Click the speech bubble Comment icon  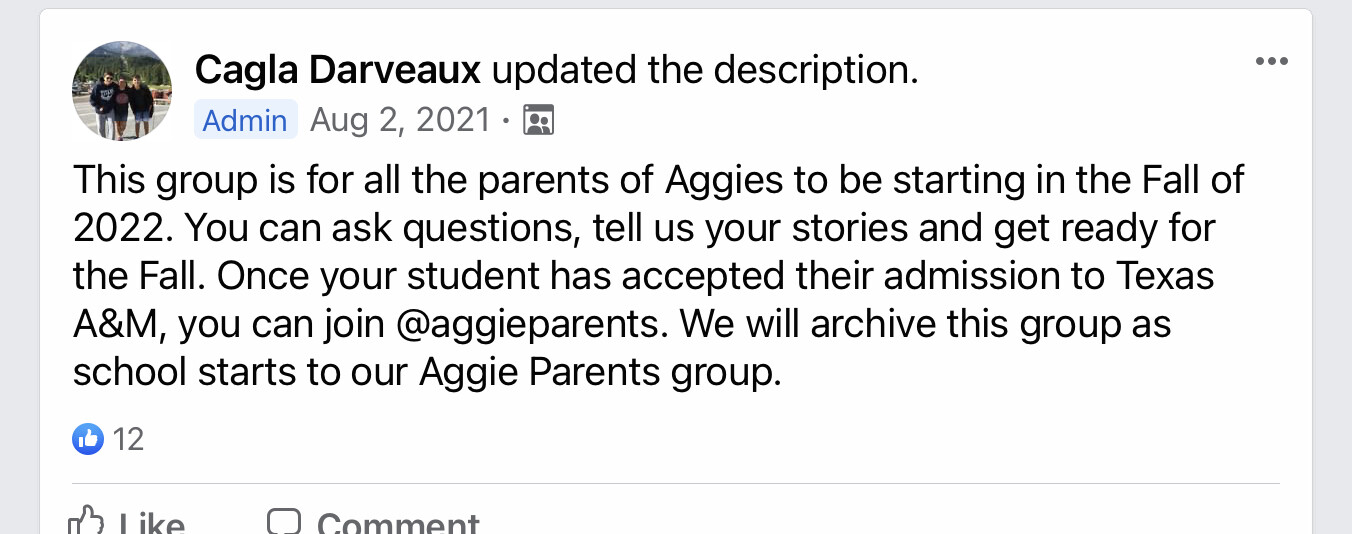coord(284,522)
